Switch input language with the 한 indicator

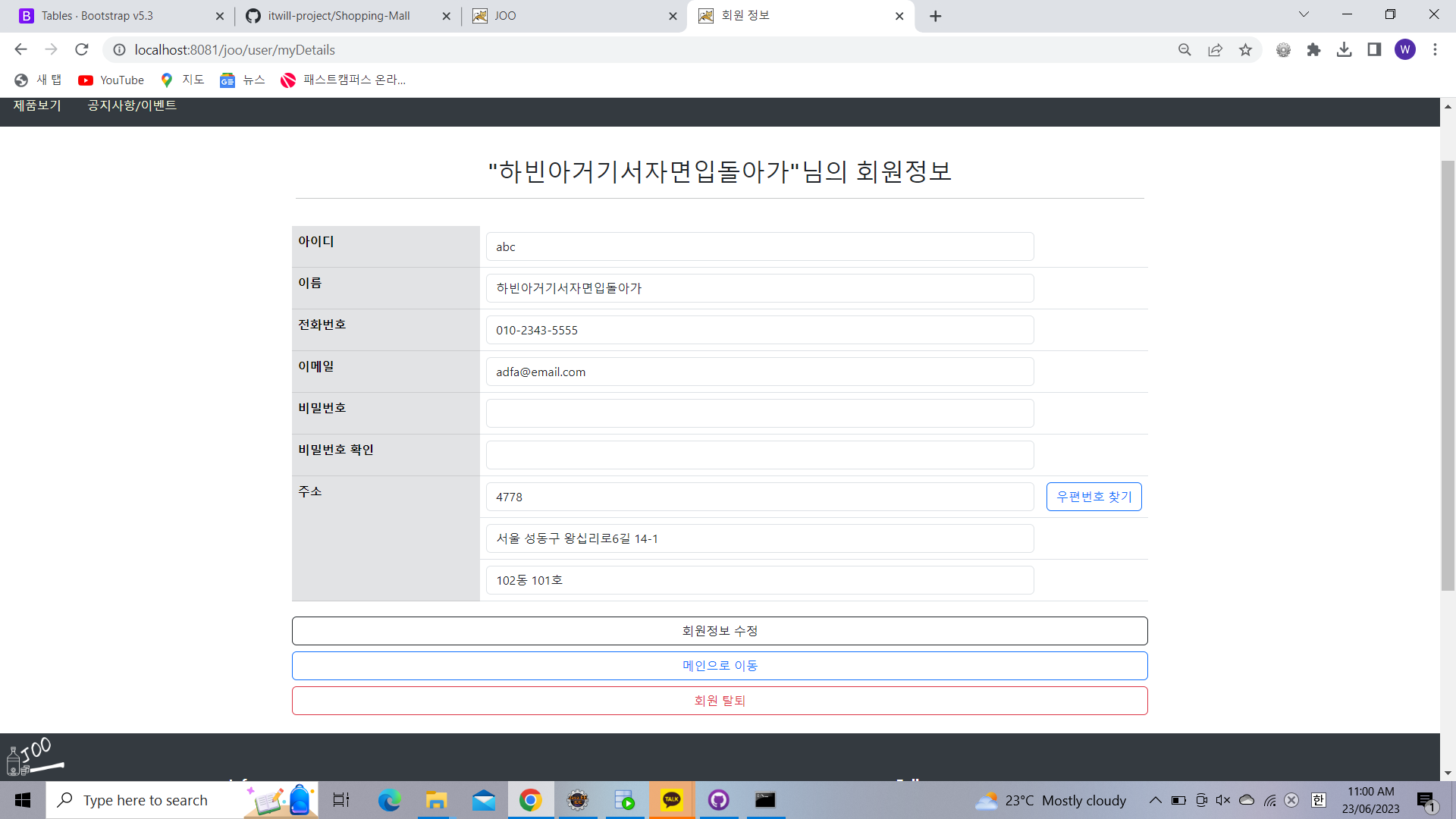tap(1318, 800)
